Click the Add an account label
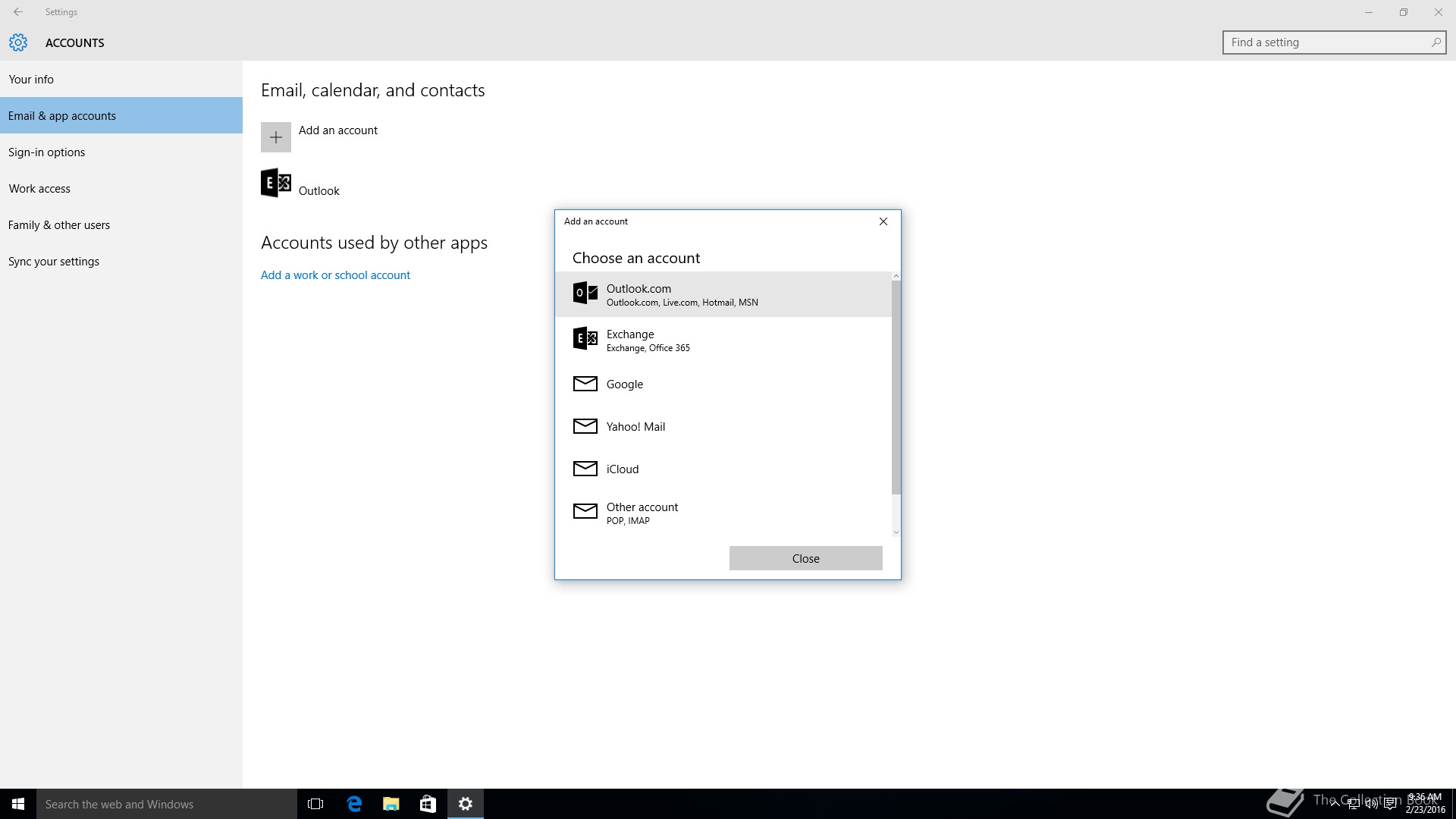Screen dimensions: 1456x819 [337, 130]
